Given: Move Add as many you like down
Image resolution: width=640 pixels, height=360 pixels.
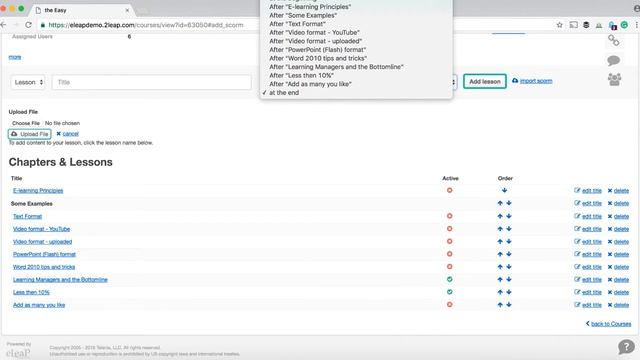Looking at the screenshot, I should click(x=509, y=304).
